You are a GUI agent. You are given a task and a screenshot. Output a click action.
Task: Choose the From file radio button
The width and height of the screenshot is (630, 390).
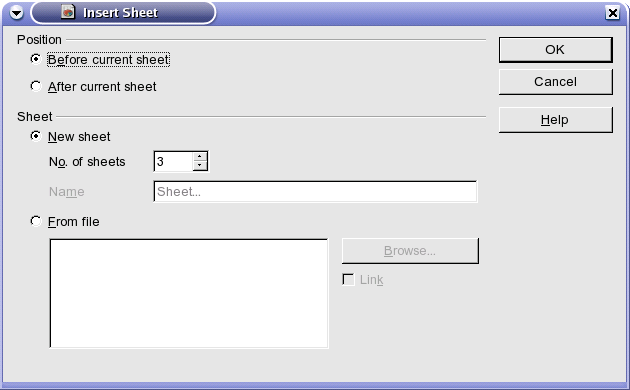coord(36,221)
